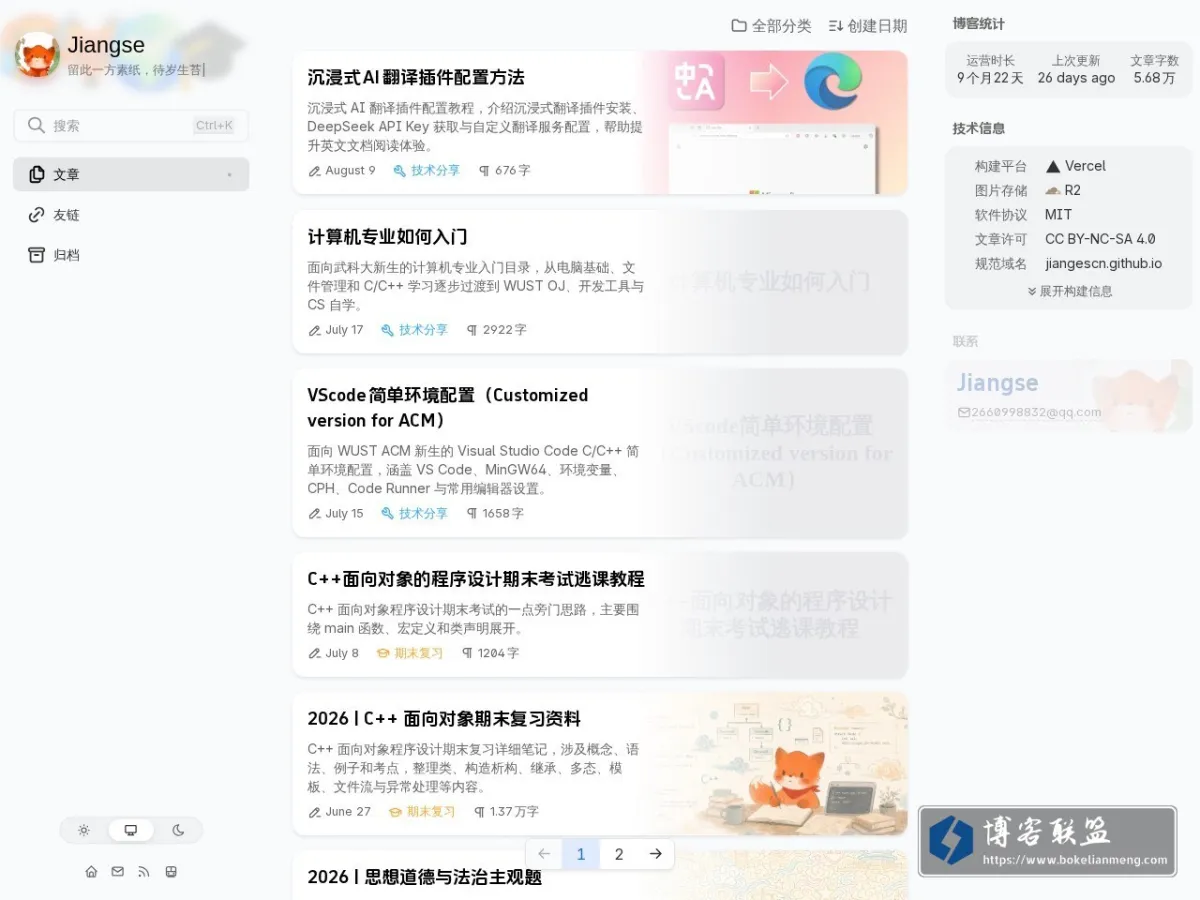The width and height of the screenshot is (1200, 900).
Task: Click the Jiangse site title
Action: [106, 45]
